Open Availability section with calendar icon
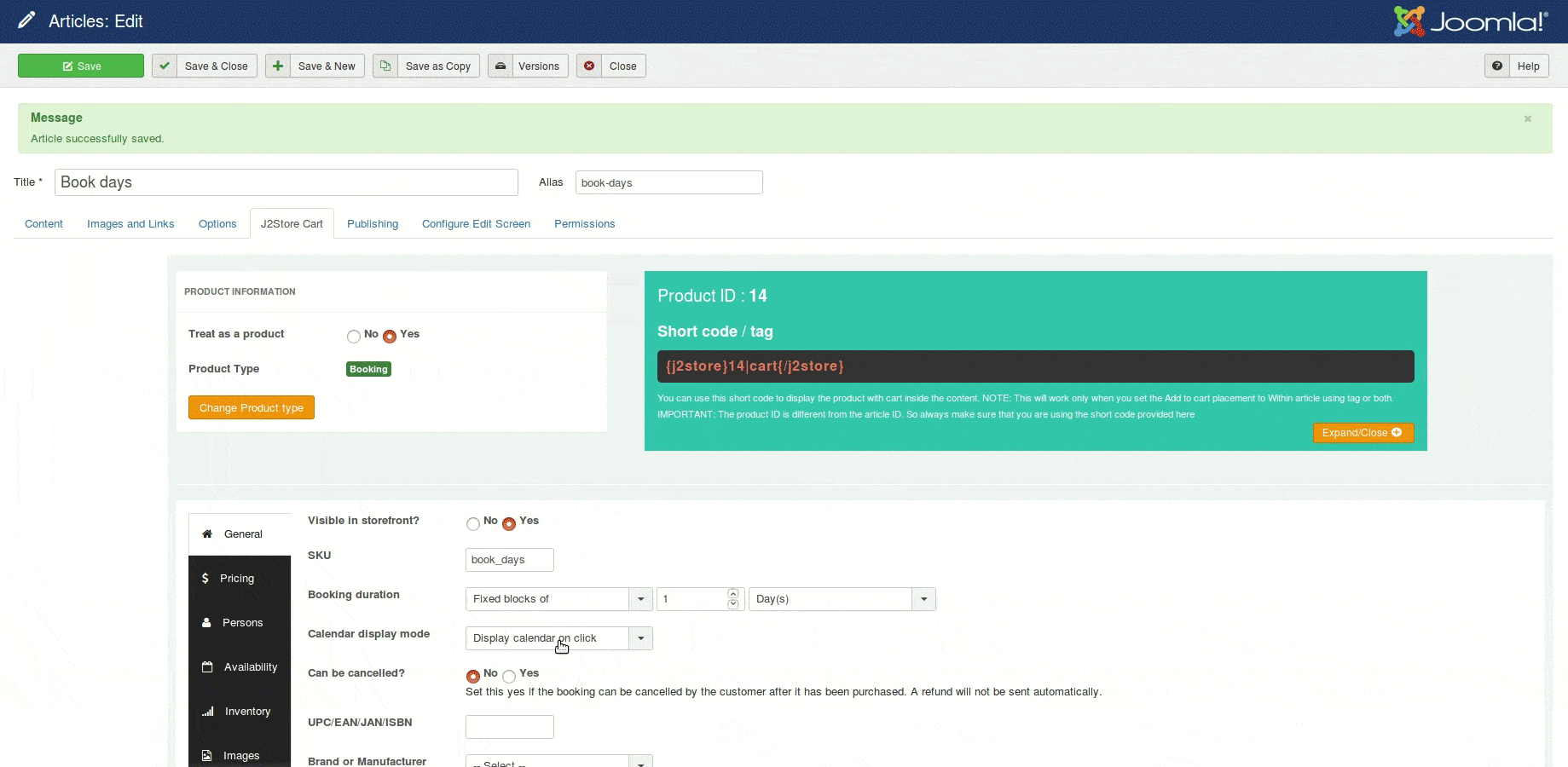Screen dimensions: 1568x767 (240, 666)
